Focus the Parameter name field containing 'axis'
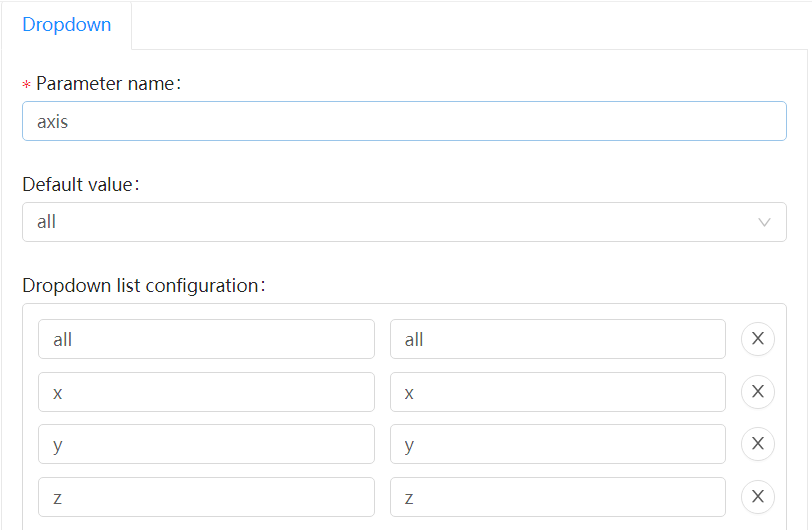This screenshot has height=530, width=812. click(403, 122)
